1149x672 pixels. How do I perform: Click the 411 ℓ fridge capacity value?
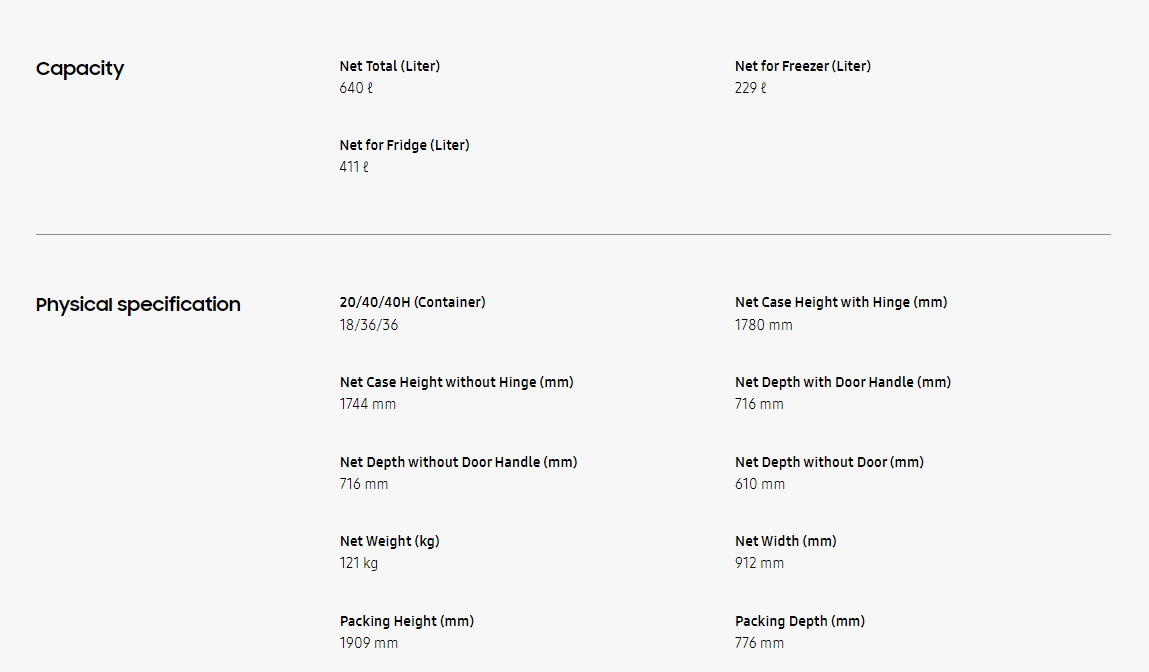[x=354, y=167]
